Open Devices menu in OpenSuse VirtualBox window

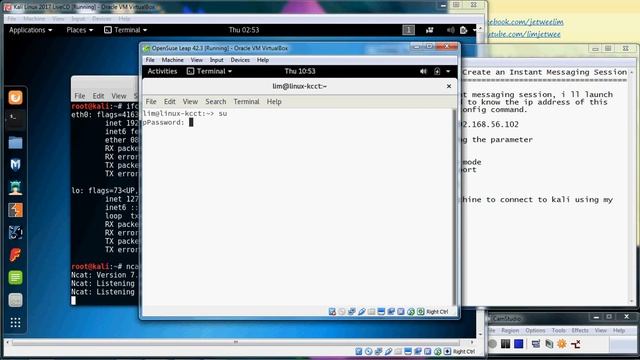(240, 60)
